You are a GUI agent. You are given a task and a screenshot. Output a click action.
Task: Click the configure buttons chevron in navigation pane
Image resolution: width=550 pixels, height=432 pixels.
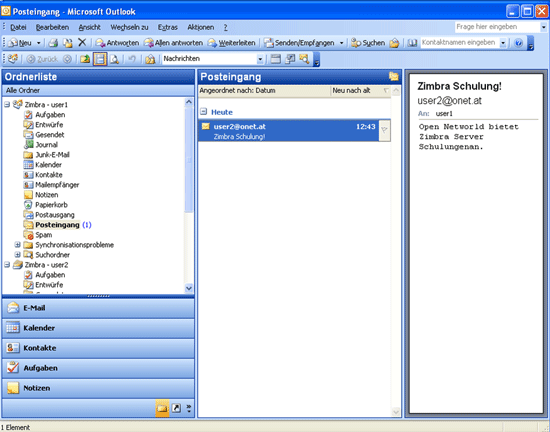click(x=189, y=408)
